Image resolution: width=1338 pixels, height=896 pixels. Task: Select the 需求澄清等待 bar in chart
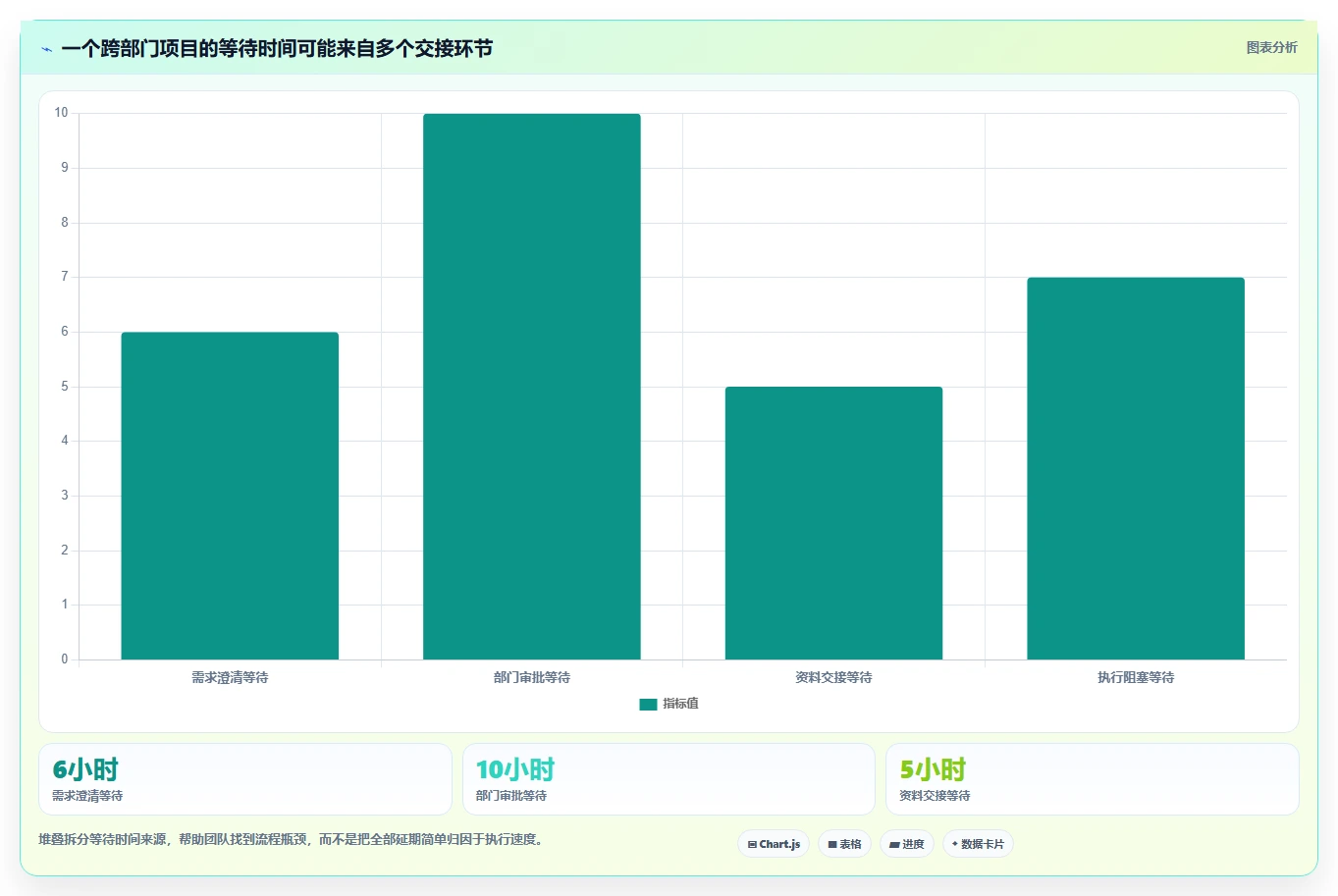(230, 496)
